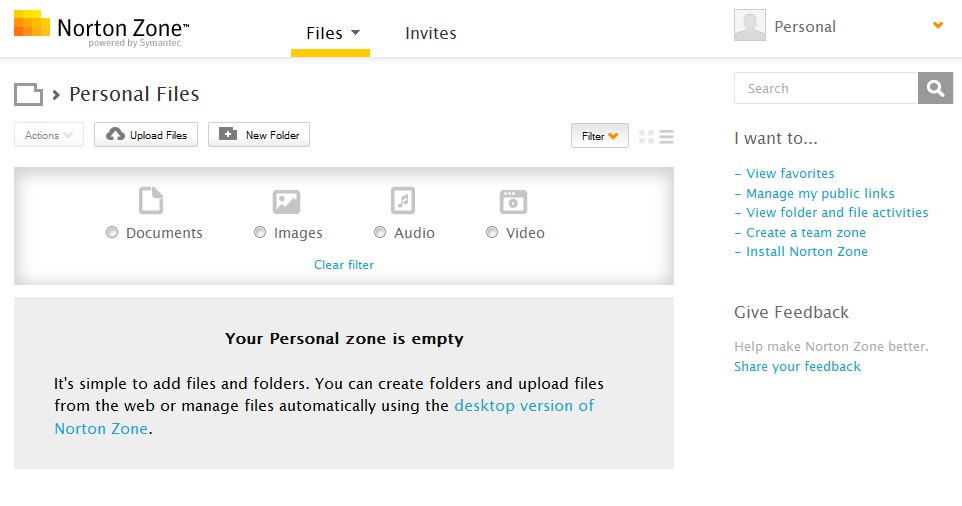Switch to grid view icon

[646, 136]
